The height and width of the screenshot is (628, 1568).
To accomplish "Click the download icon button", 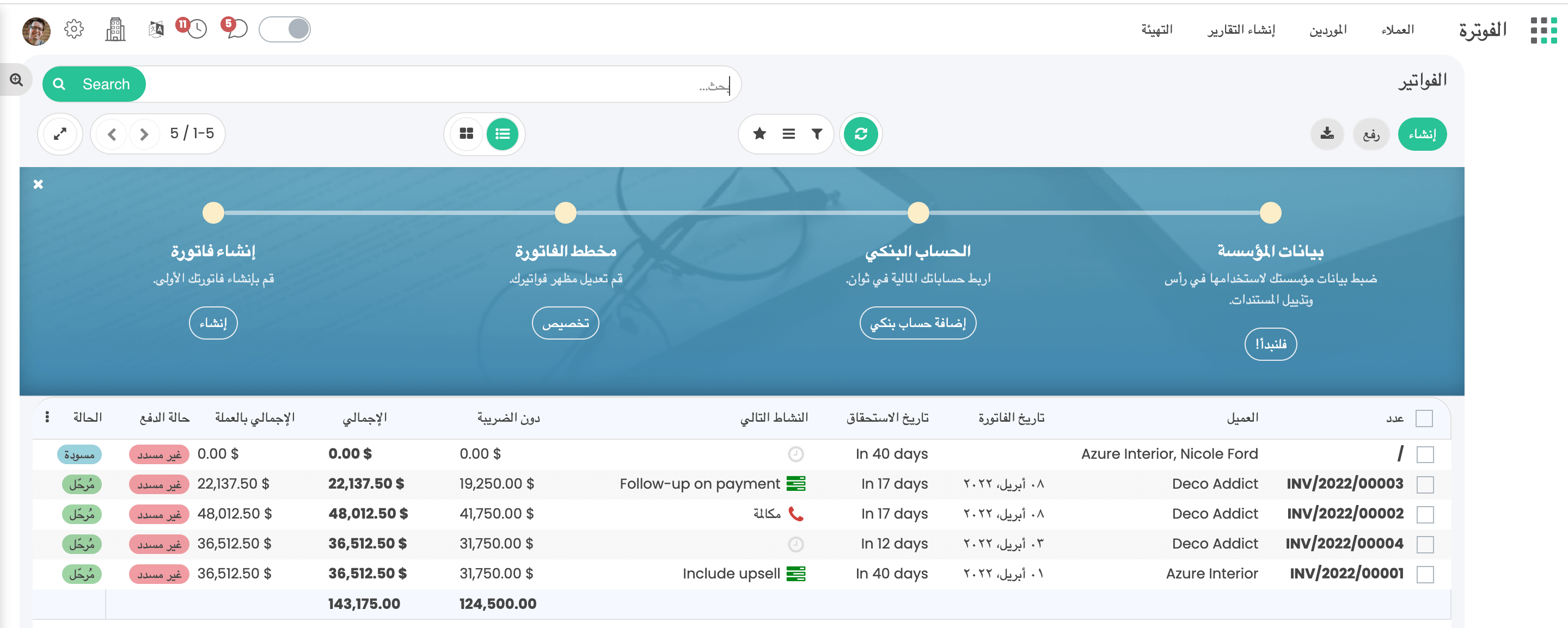I will pos(1327,134).
